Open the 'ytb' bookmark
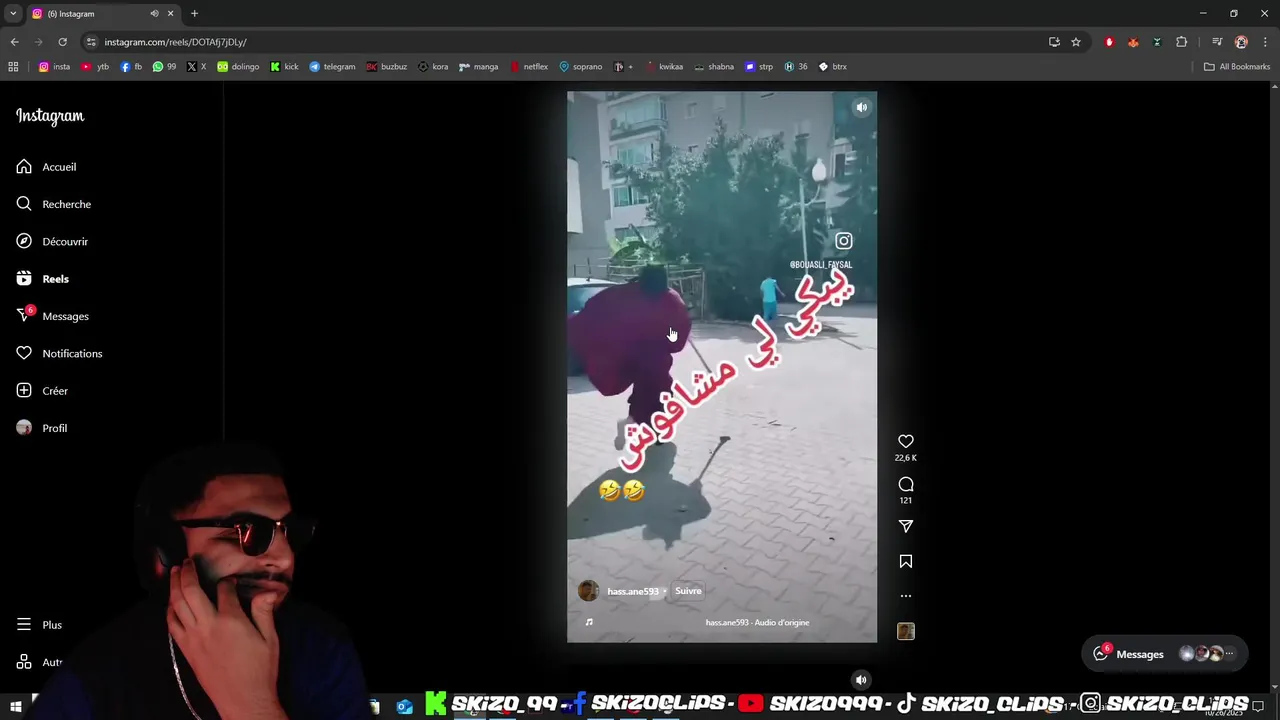This screenshot has height=720, width=1280. (x=95, y=67)
